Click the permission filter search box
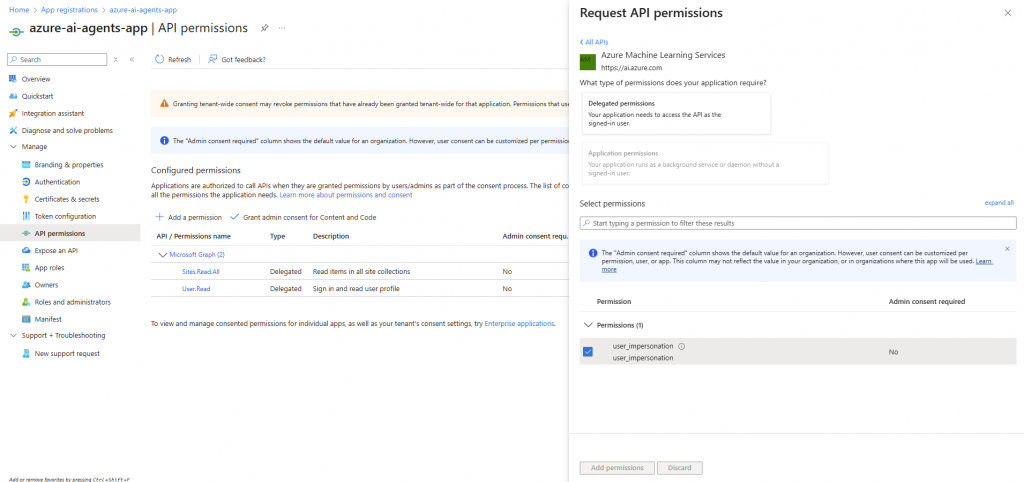The height and width of the screenshot is (482, 1024). coord(798,223)
